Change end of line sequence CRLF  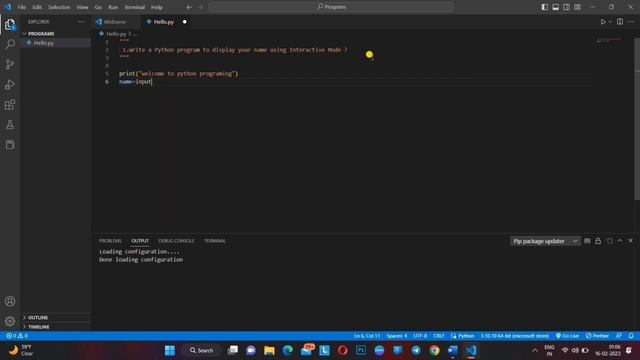pos(439,336)
